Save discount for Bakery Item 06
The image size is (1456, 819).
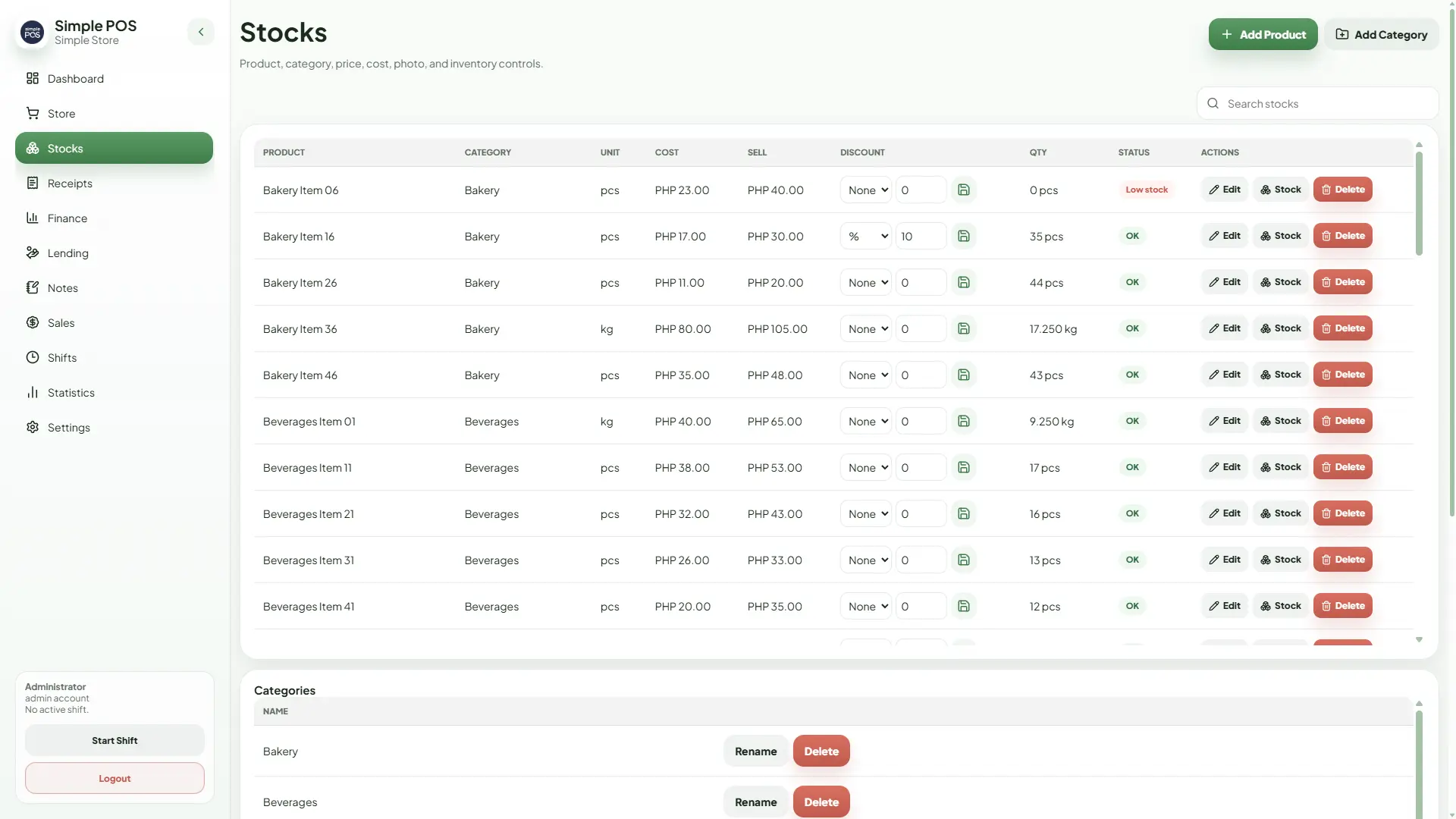coord(964,190)
